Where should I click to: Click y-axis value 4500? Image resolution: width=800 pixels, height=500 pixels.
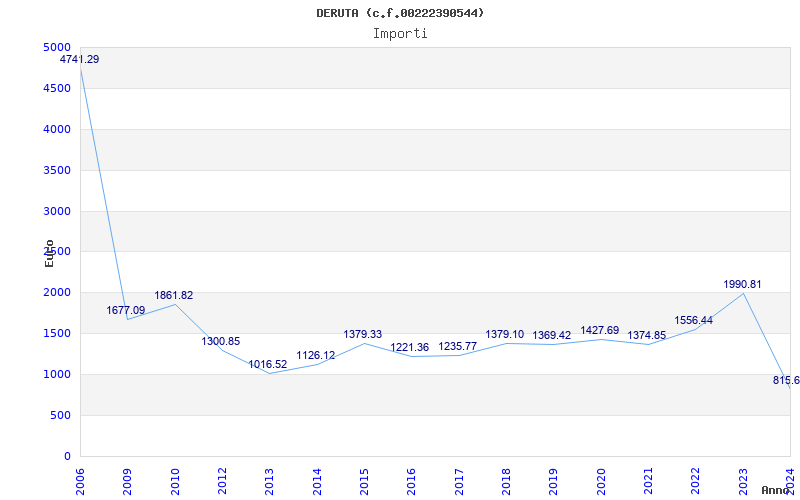point(57,88)
